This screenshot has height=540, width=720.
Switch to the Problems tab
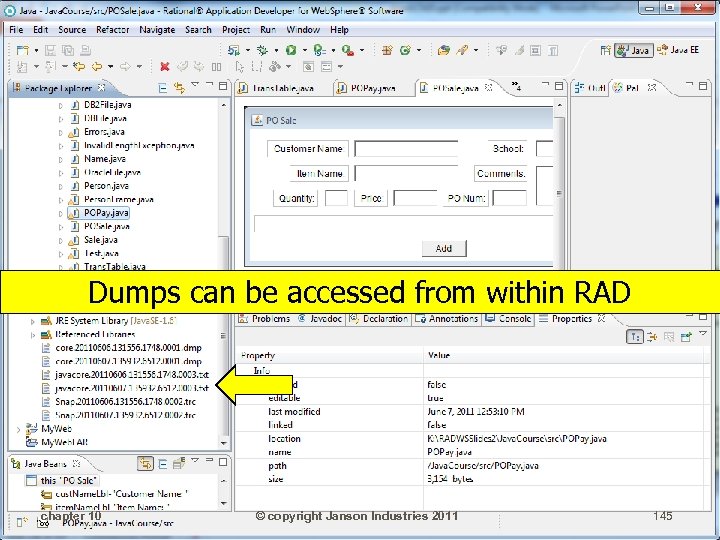click(265, 319)
